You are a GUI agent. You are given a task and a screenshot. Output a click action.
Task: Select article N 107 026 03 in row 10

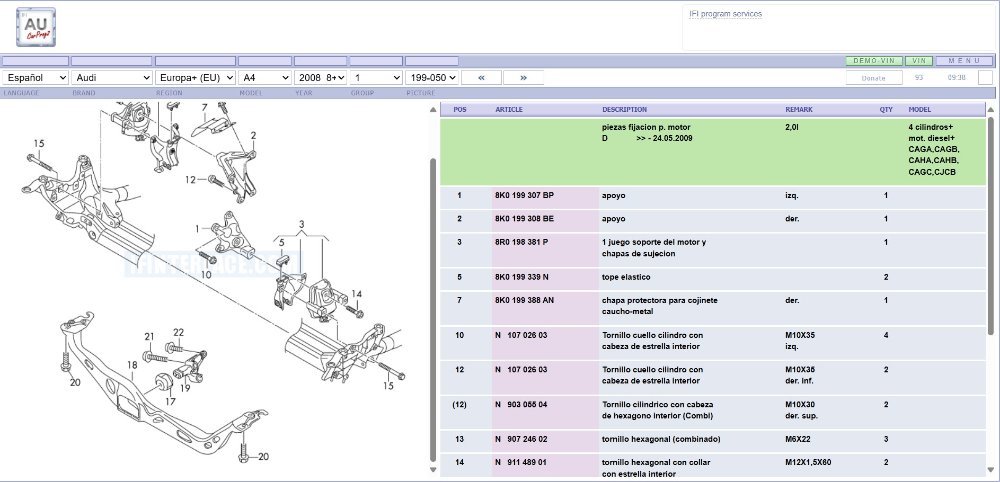click(x=521, y=335)
